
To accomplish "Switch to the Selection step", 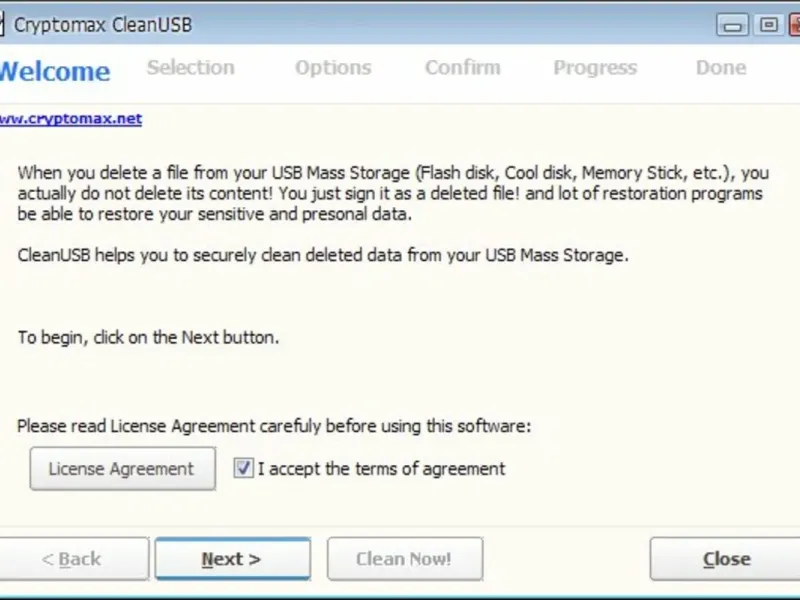I will (190, 68).
